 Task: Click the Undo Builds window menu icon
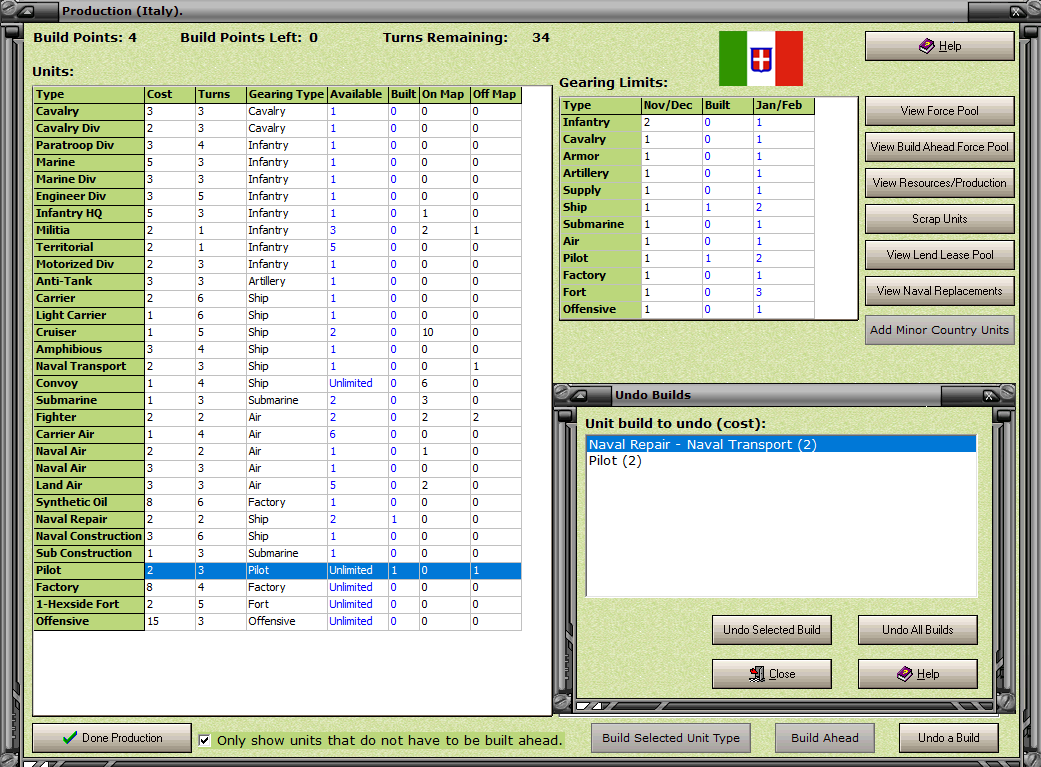[581, 395]
